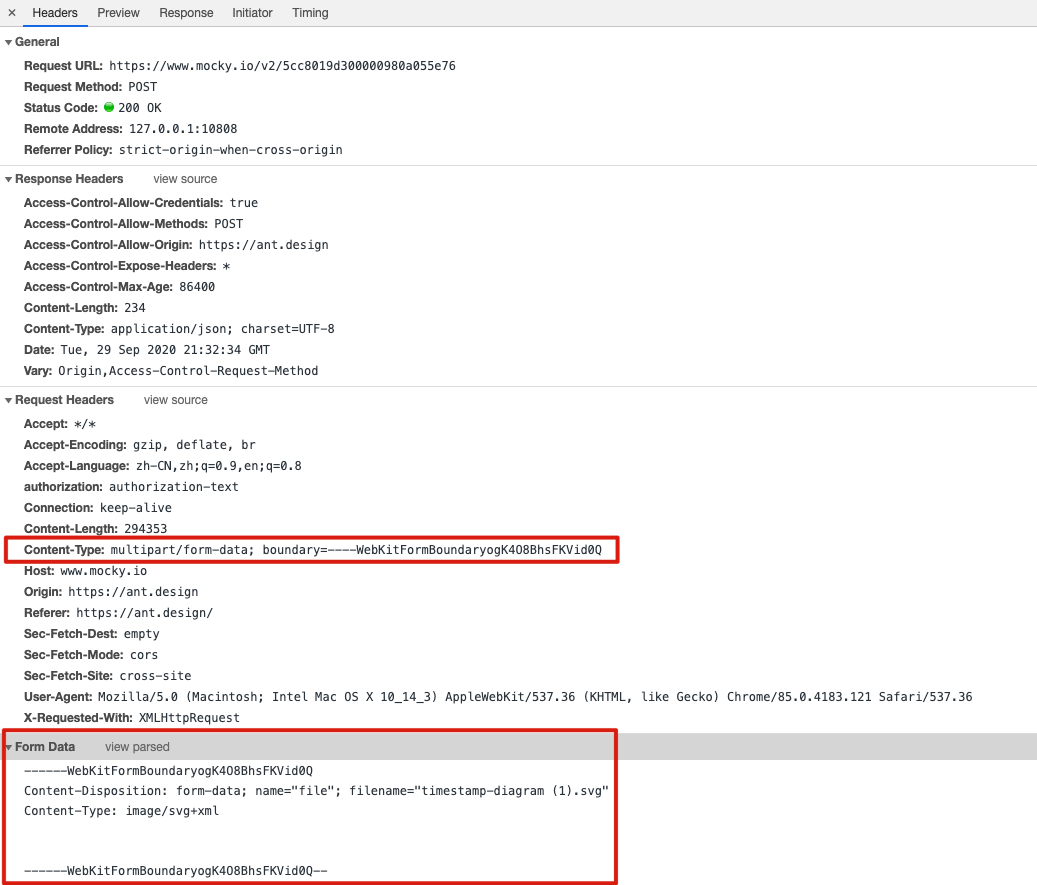Collapse the Request Headers section

point(9,400)
